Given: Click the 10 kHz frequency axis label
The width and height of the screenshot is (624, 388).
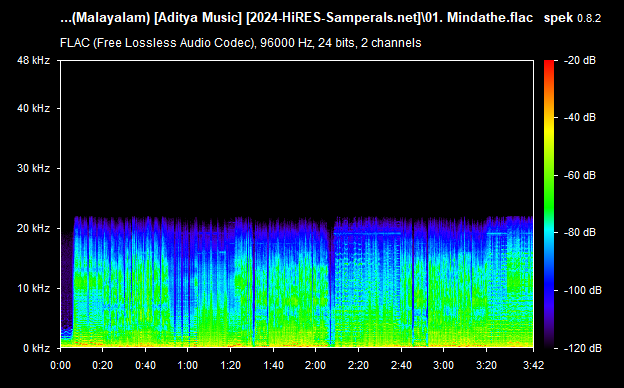Looking at the screenshot, I should [x=33, y=288].
